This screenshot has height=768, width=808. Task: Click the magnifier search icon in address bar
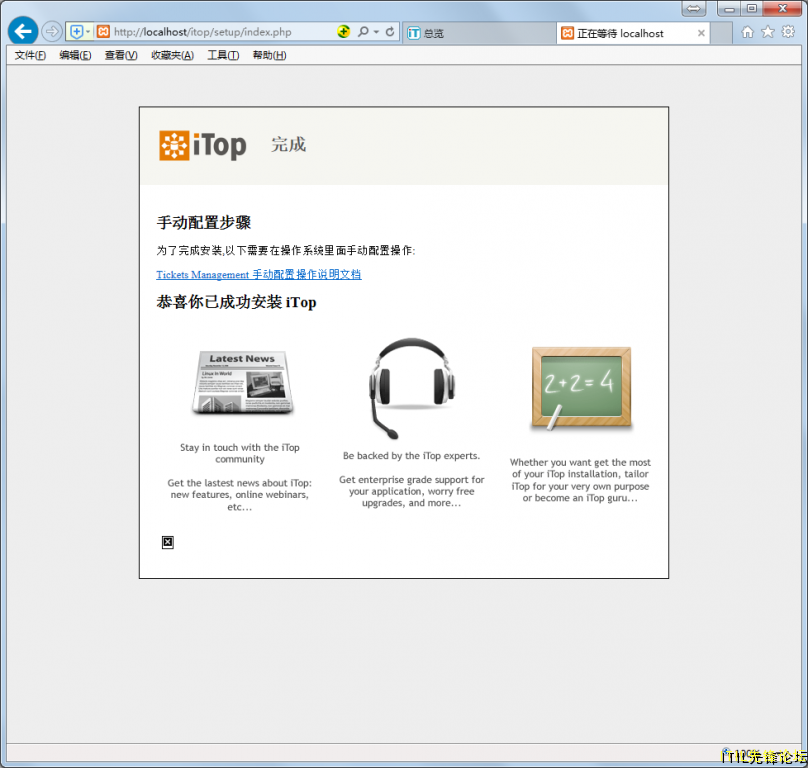tap(363, 32)
